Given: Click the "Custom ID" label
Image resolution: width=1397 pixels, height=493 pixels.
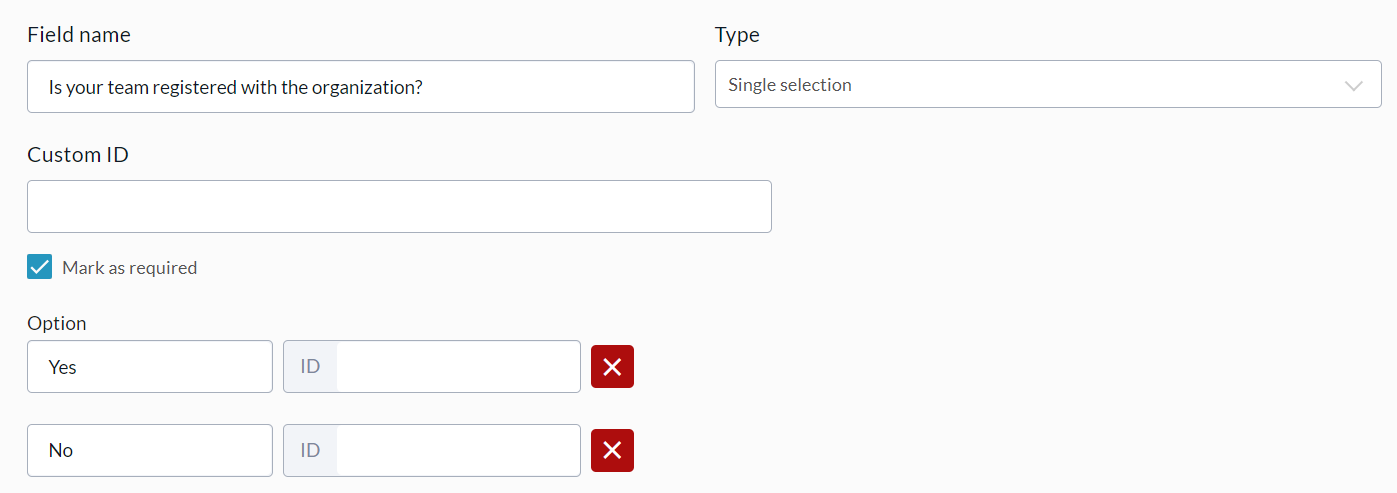Looking at the screenshot, I should (78, 155).
